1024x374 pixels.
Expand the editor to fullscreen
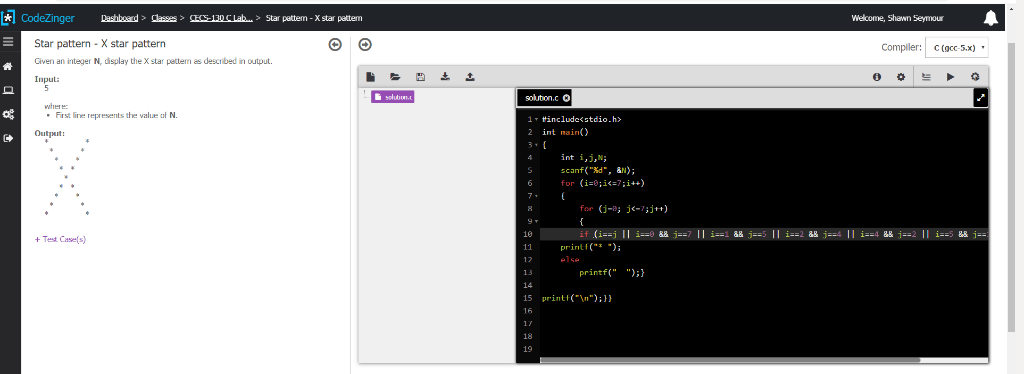tap(980, 98)
